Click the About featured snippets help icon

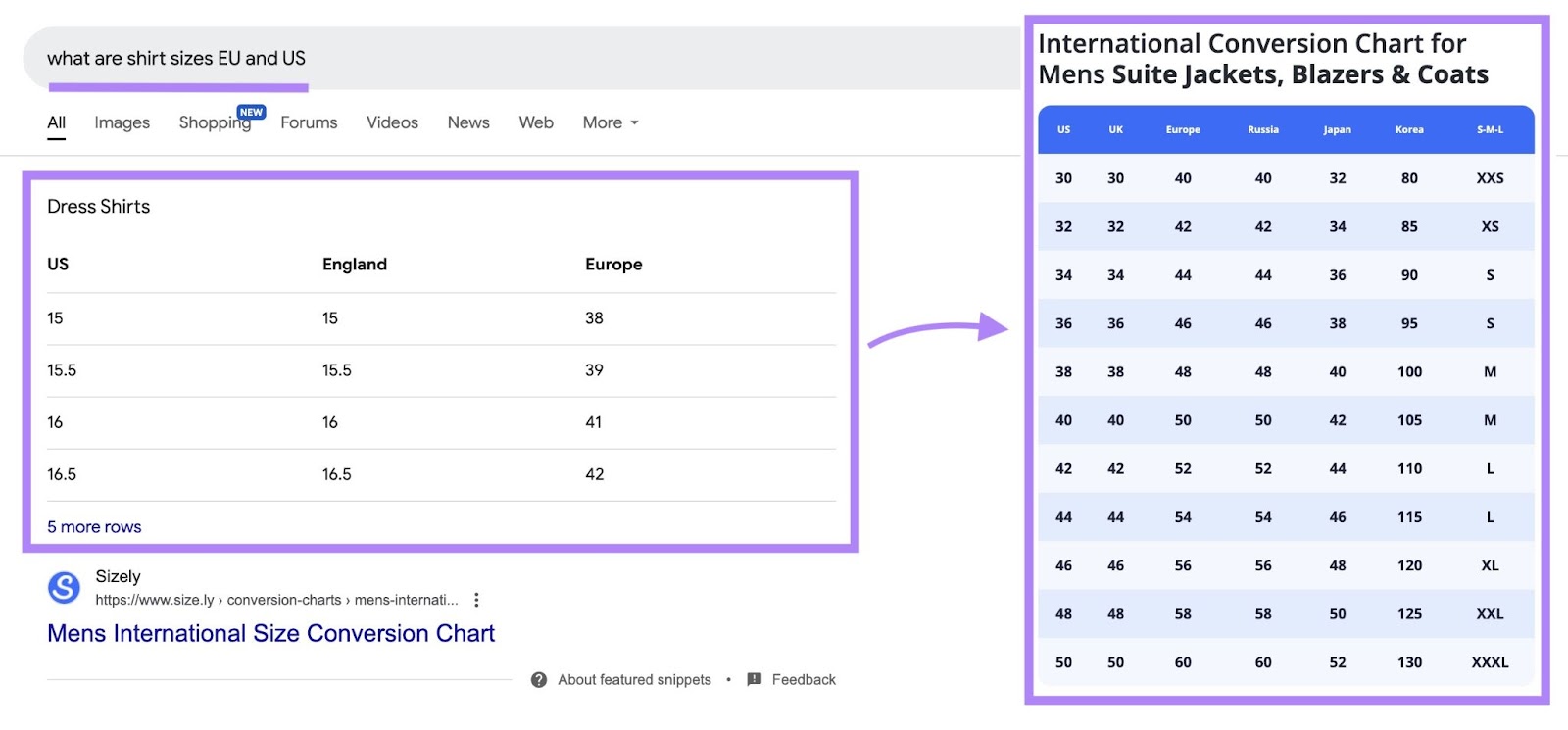(x=539, y=679)
